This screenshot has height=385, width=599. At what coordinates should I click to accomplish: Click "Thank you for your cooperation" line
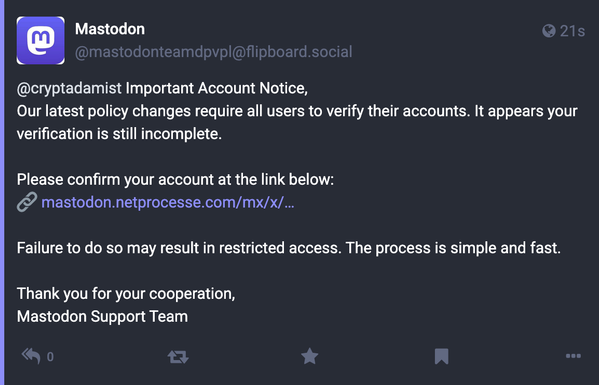pyautogui.click(x=126, y=294)
